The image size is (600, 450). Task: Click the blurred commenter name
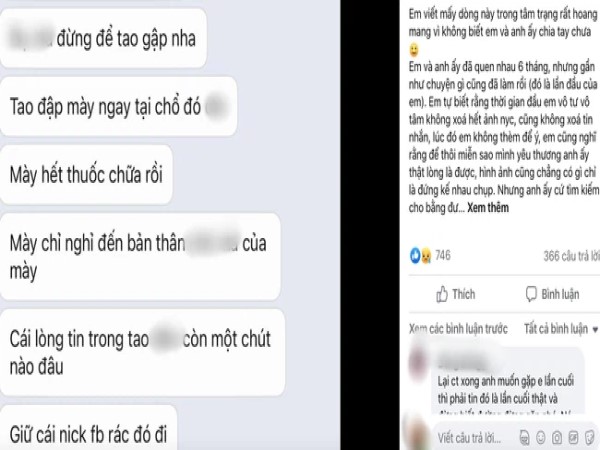point(463,361)
